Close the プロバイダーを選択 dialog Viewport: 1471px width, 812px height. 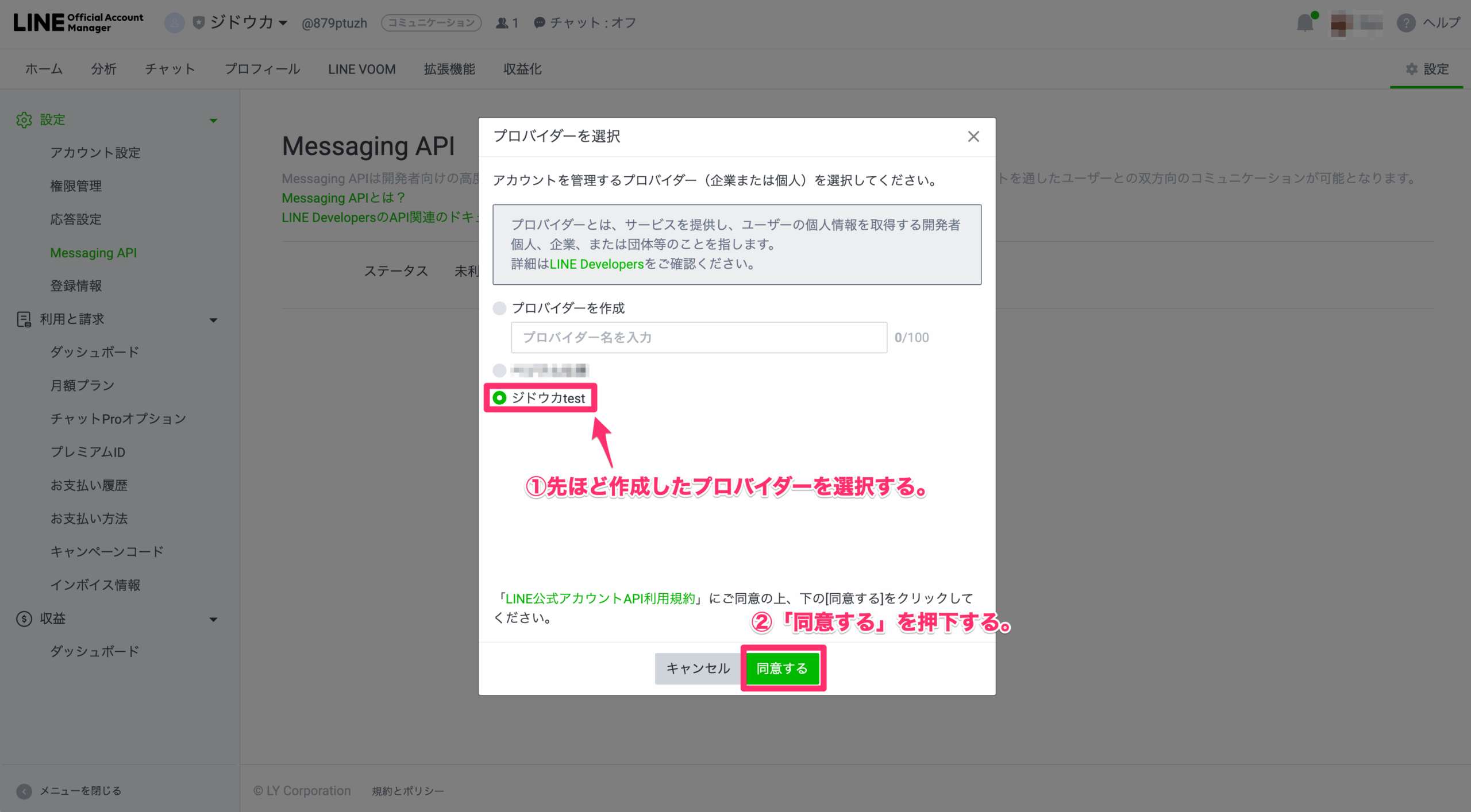pos(973,137)
